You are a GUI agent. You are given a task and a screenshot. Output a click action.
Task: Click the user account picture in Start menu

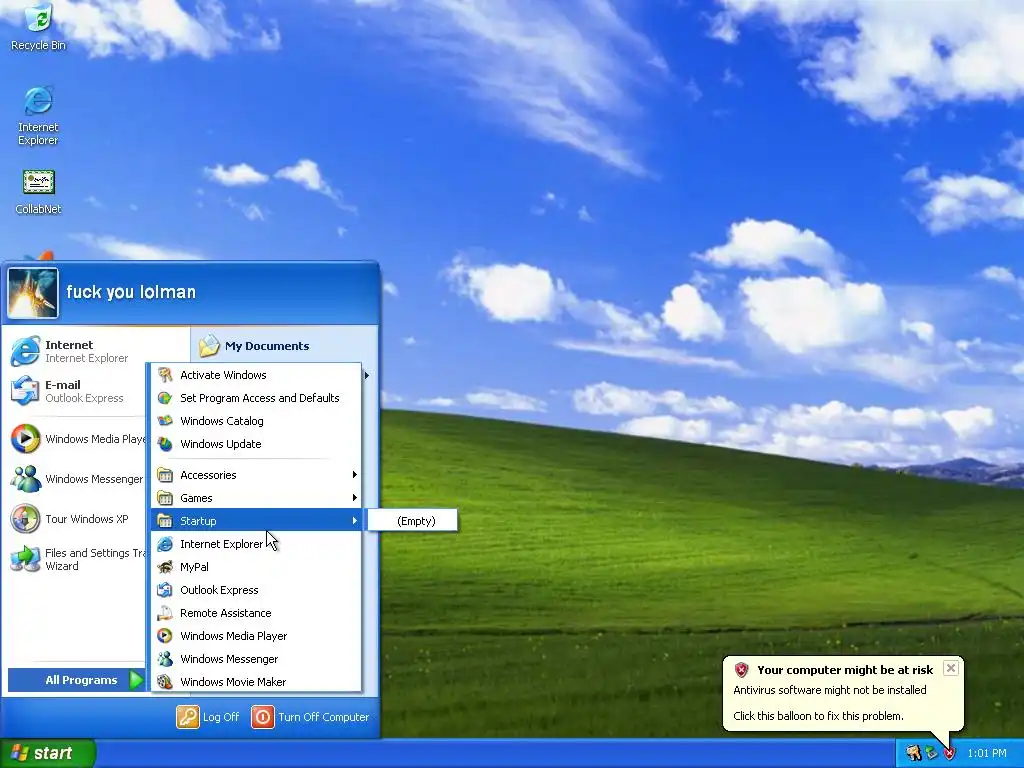click(x=33, y=293)
